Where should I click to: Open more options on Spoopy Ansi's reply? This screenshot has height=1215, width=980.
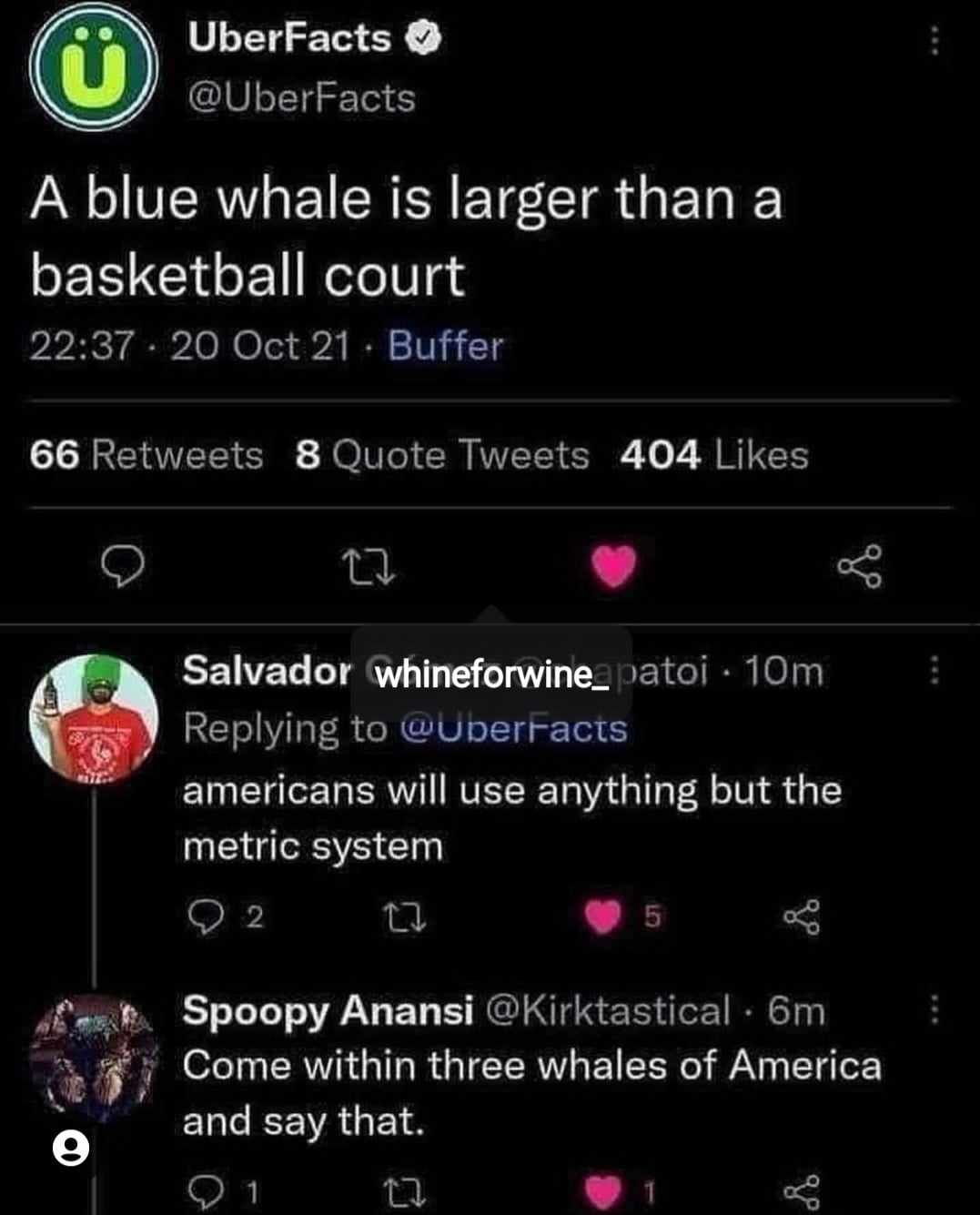click(x=934, y=1009)
